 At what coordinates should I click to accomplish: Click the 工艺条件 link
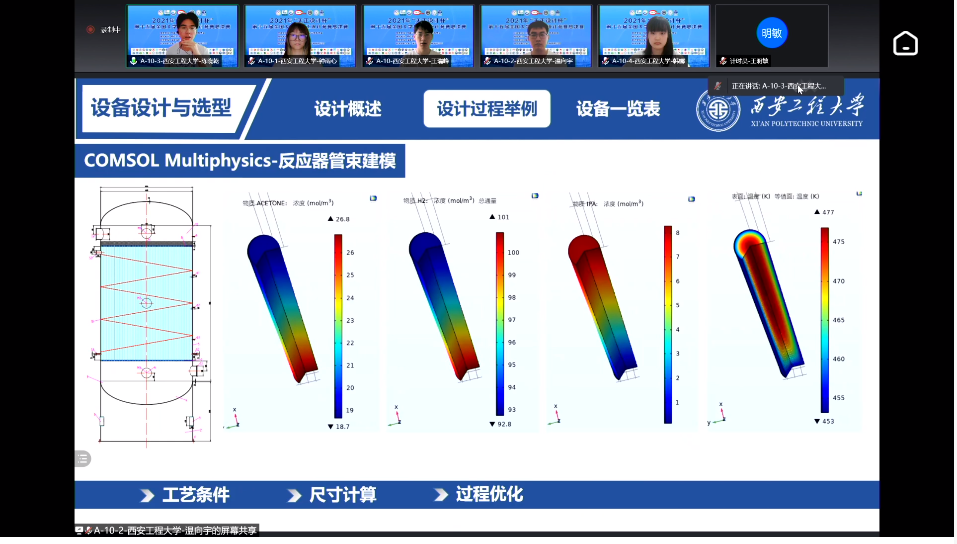coord(196,495)
